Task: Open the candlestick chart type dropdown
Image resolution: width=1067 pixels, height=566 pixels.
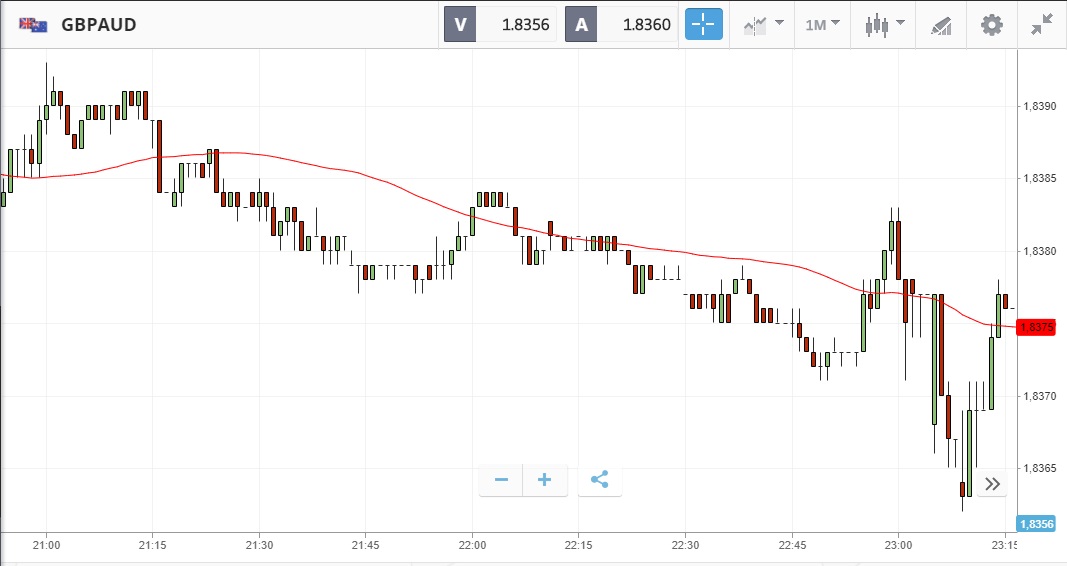Action: click(884, 24)
